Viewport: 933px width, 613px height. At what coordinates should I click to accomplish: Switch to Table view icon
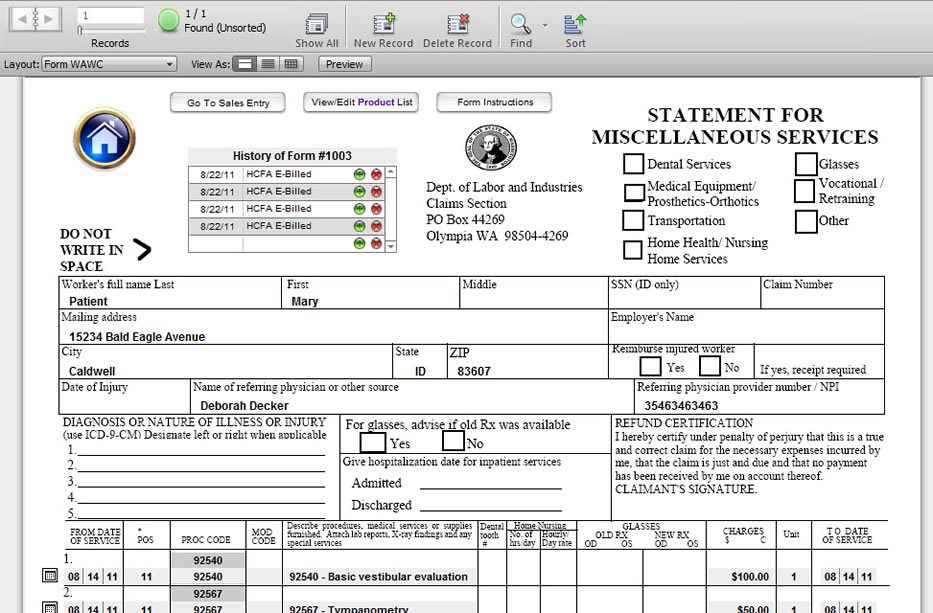[291, 64]
